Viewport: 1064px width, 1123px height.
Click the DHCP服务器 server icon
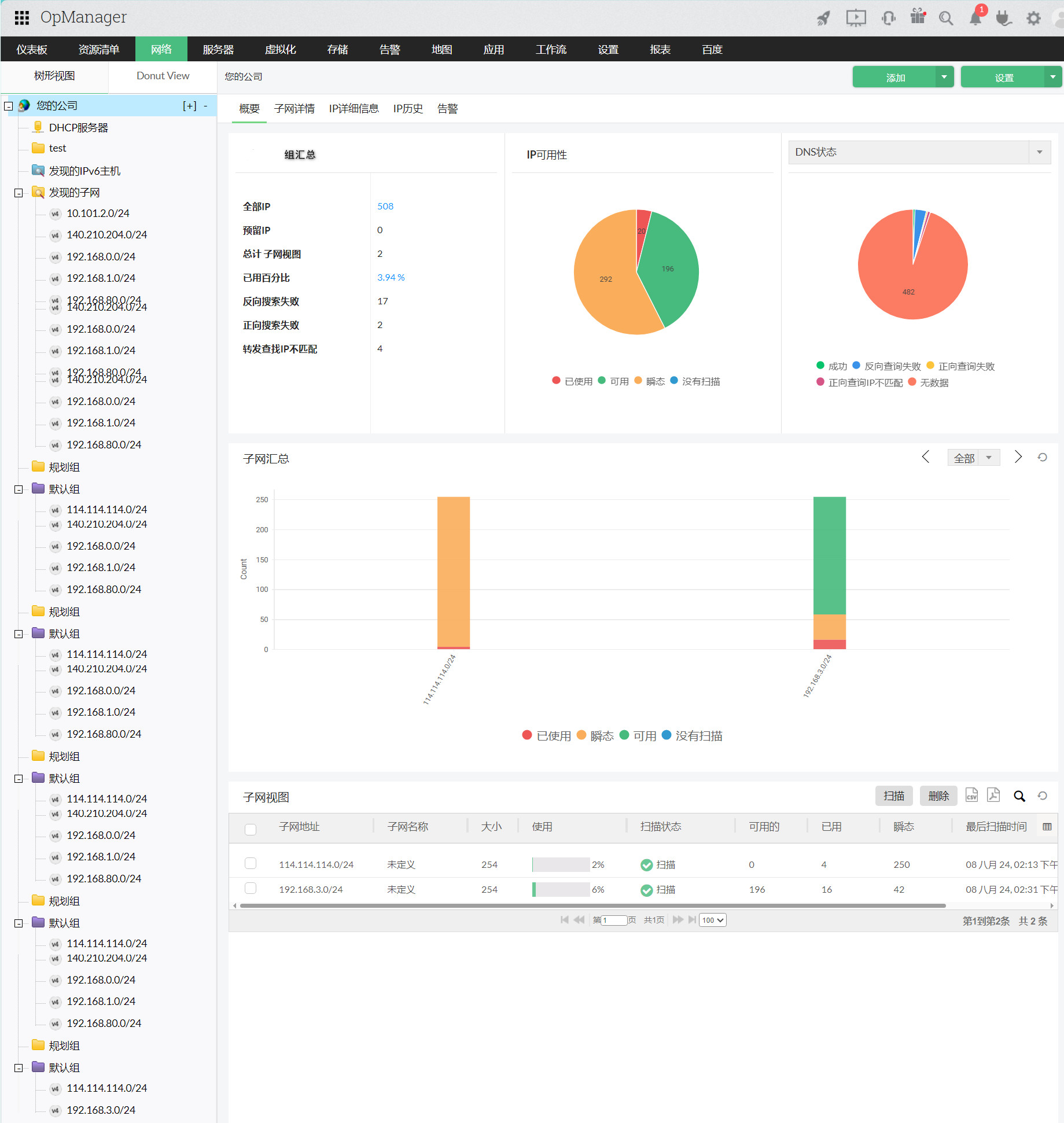(38, 127)
